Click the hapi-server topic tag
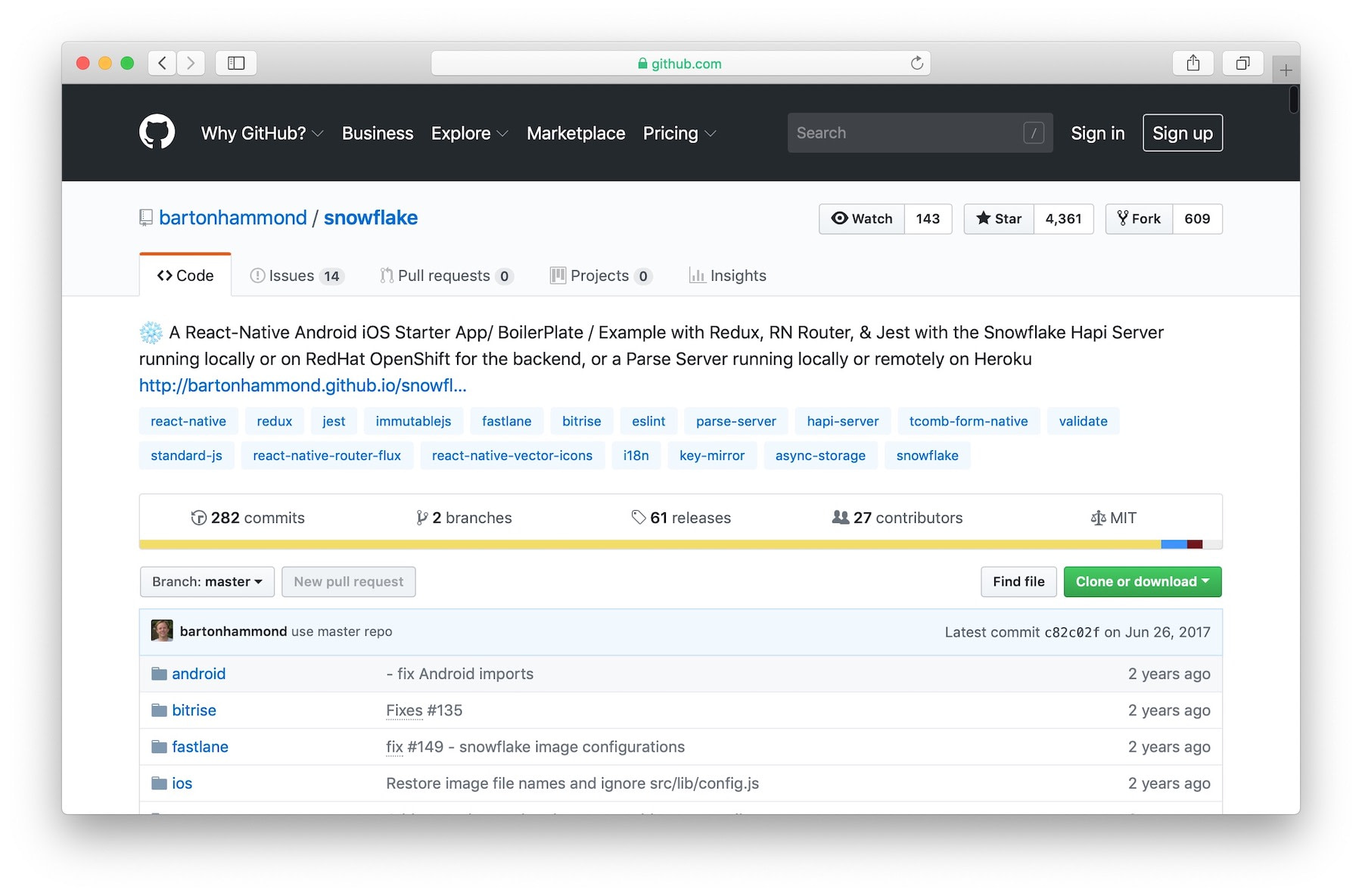 click(x=842, y=421)
